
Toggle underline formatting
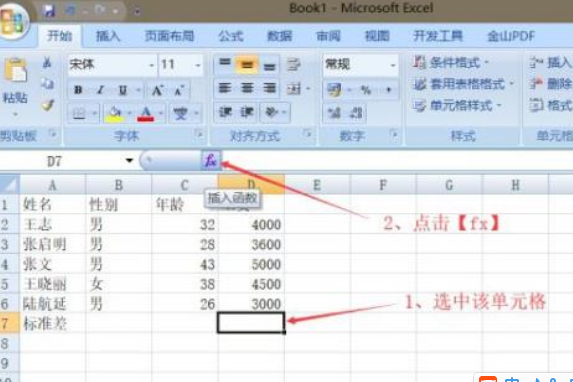pyautogui.click(x=123, y=90)
